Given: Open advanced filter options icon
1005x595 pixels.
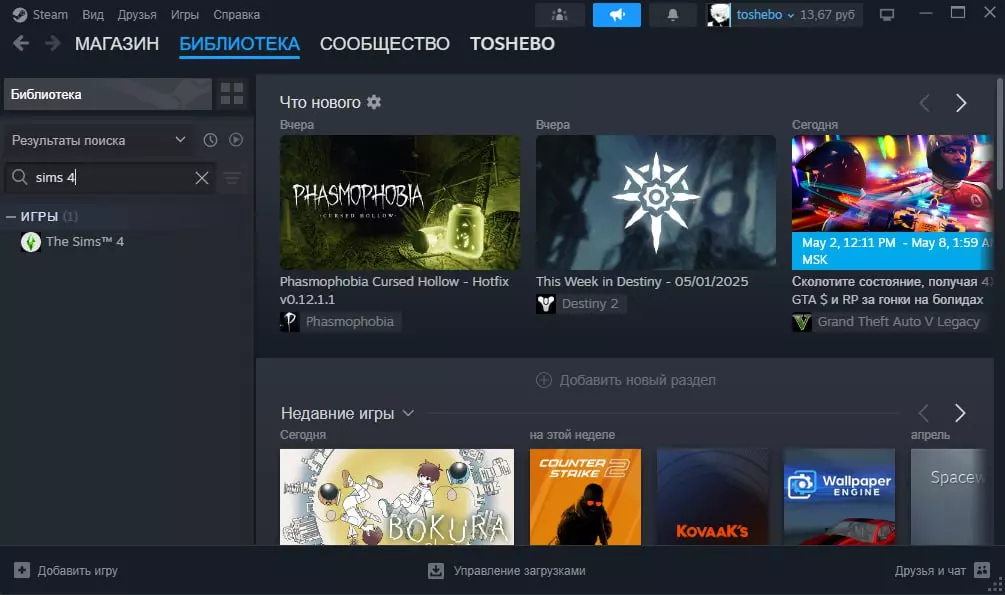Looking at the screenshot, I should click(x=232, y=178).
